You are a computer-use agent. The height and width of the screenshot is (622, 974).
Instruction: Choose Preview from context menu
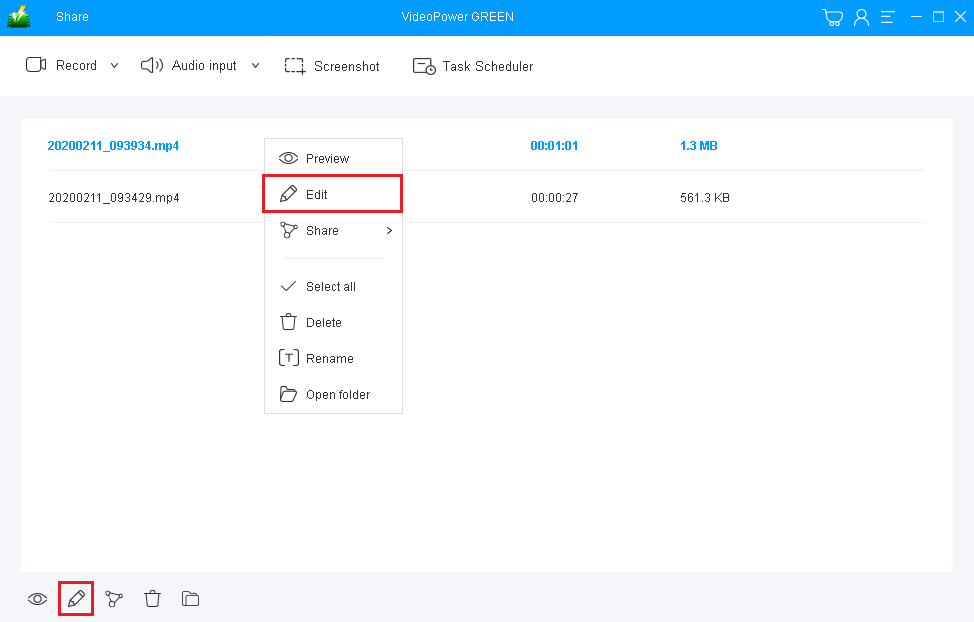tap(333, 158)
